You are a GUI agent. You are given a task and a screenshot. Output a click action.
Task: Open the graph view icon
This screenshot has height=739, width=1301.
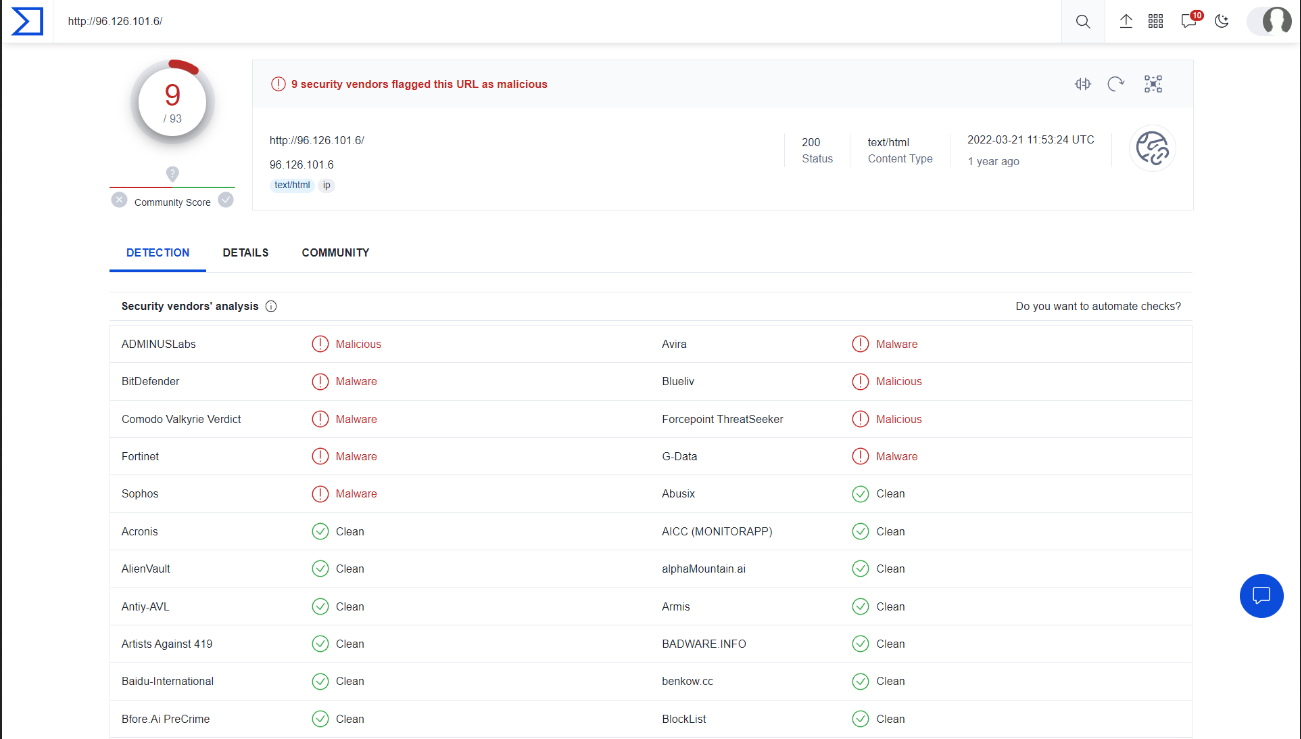pos(1153,84)
